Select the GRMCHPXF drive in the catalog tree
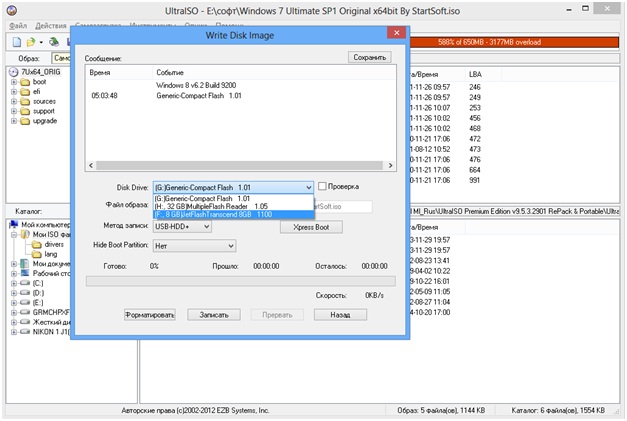Viewport: 627px width, 421px height. click(x=51, y=312)
